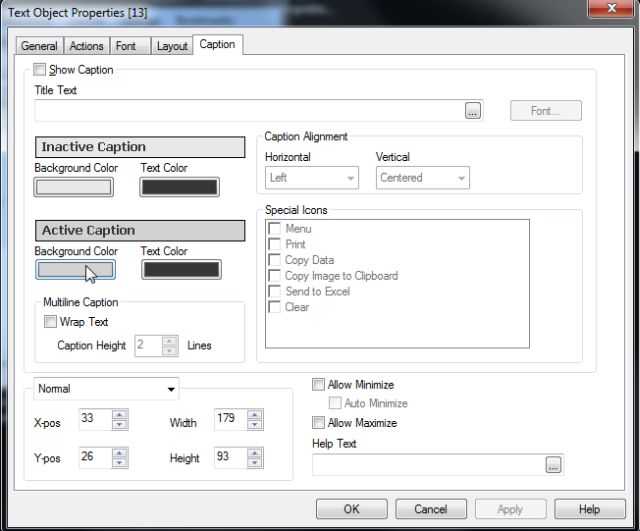The width and height of the screenshot is (640, 531).
Task: Decrease the X-pos value
Action: click(x=120, y=424)
